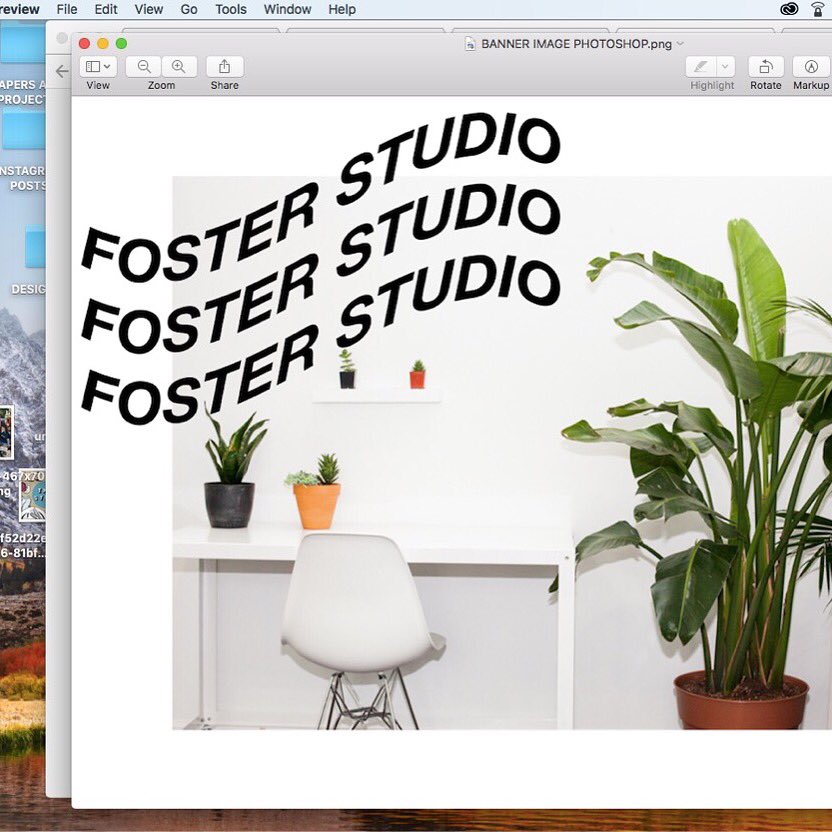This screenshot has height=832, width=832.
Task: Open the Help menu
Action: pyautogui.click(x=342, y=9)
